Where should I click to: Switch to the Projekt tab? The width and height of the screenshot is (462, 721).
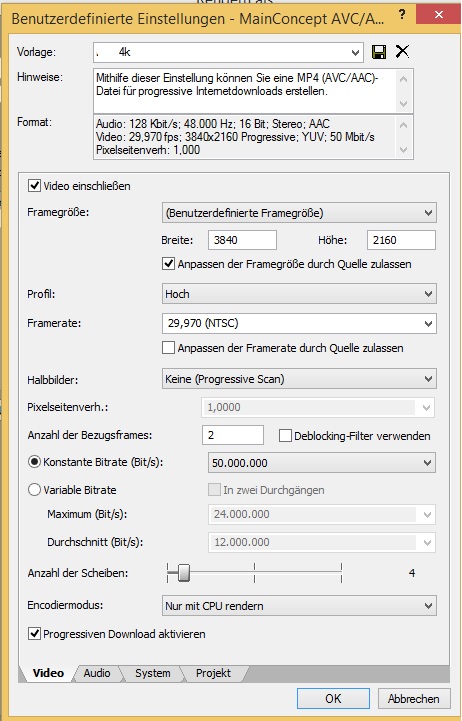[x=213, y=673]
